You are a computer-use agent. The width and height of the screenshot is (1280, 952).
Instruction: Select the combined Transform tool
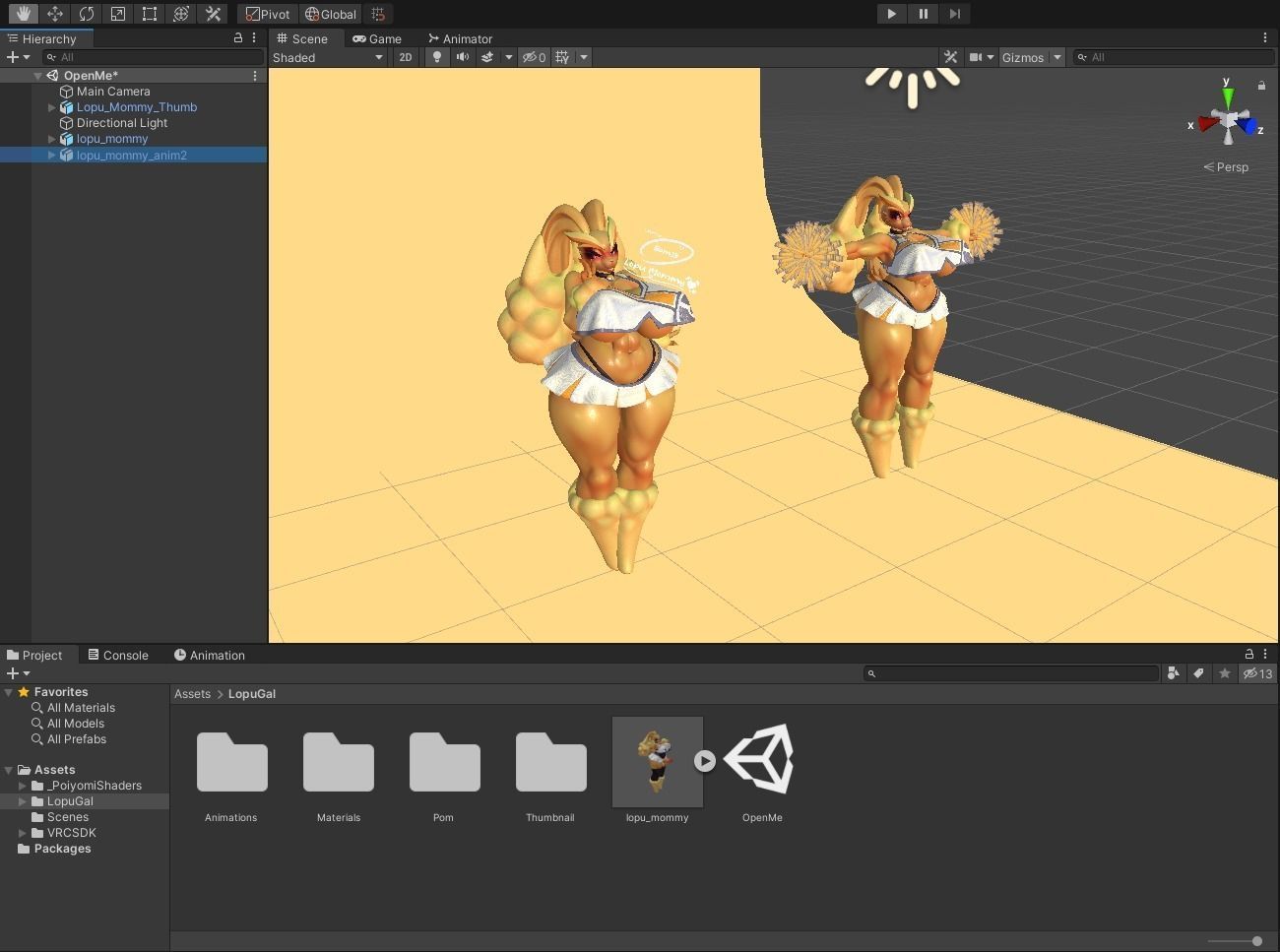click(x=180, y=14)
